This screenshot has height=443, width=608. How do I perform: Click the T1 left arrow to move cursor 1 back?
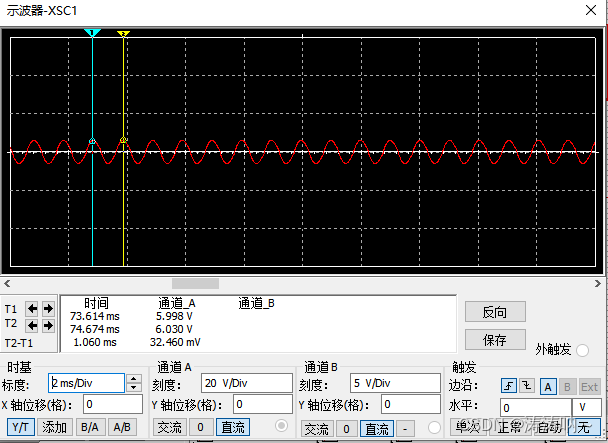coord(32,309)
